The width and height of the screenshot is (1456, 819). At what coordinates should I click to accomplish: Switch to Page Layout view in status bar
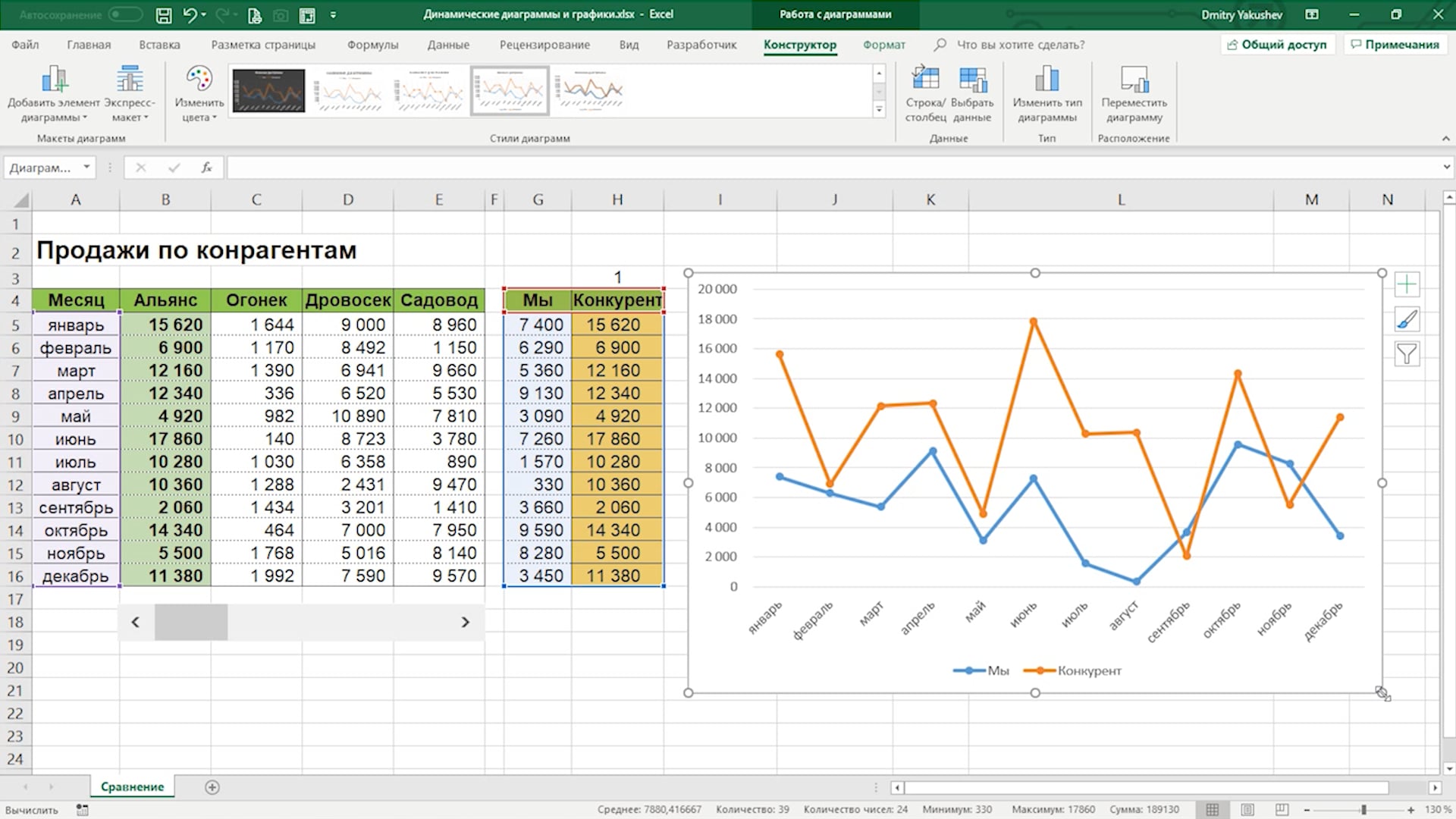[1247, 809]
